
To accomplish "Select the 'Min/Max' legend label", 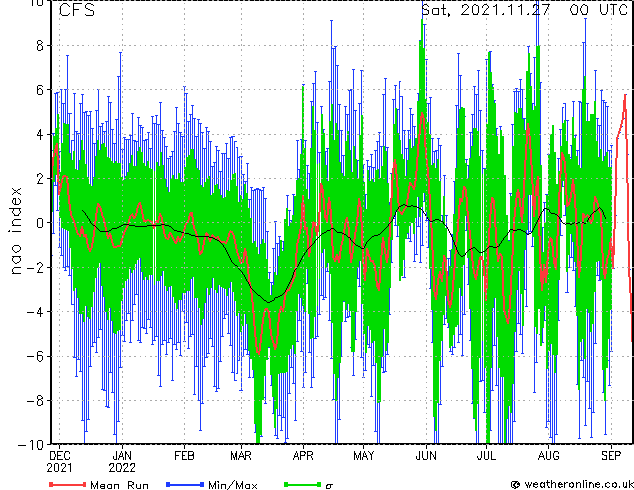I will (x=232, y=485).
